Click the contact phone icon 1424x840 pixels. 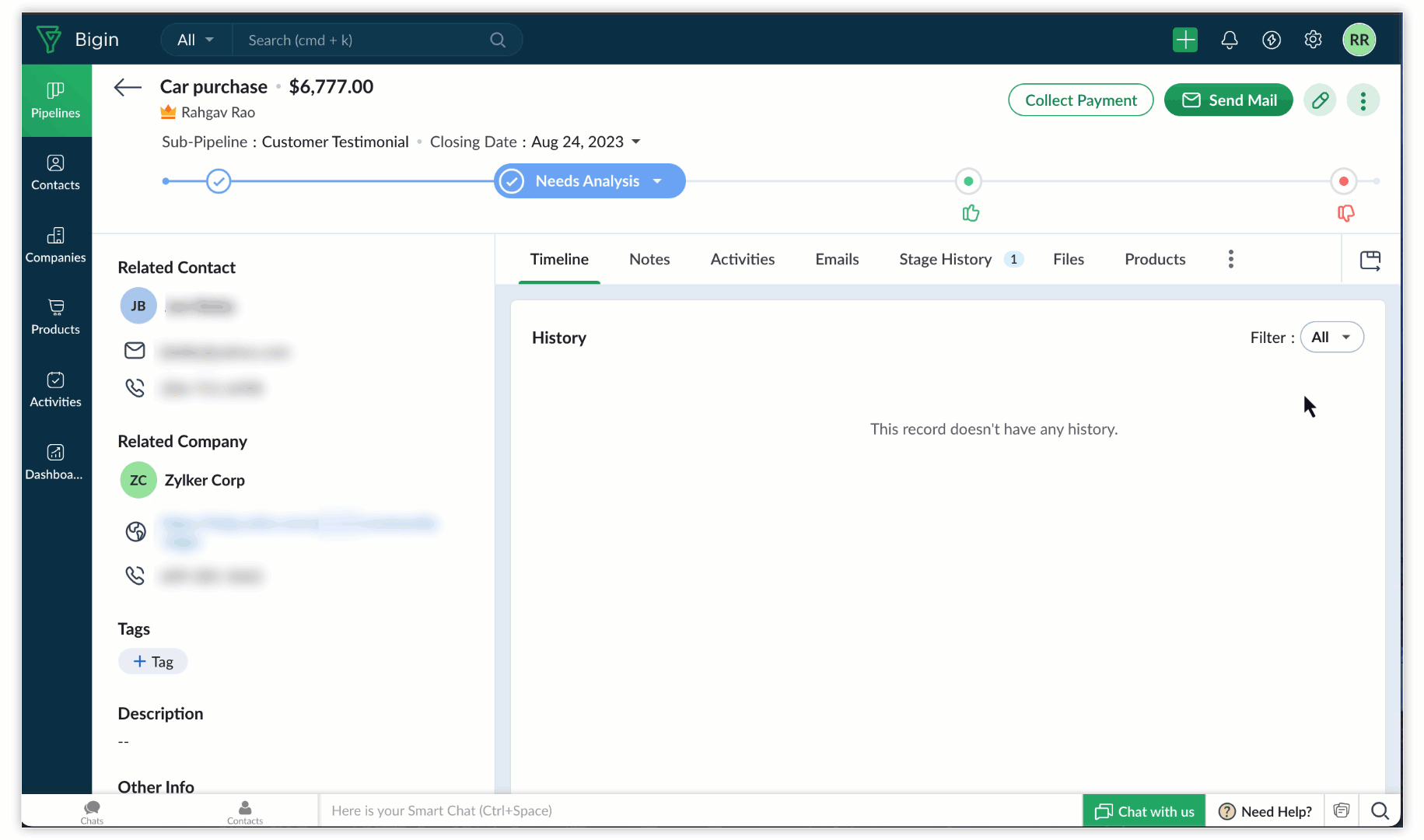pyautogui.click(x=135, y=387)
